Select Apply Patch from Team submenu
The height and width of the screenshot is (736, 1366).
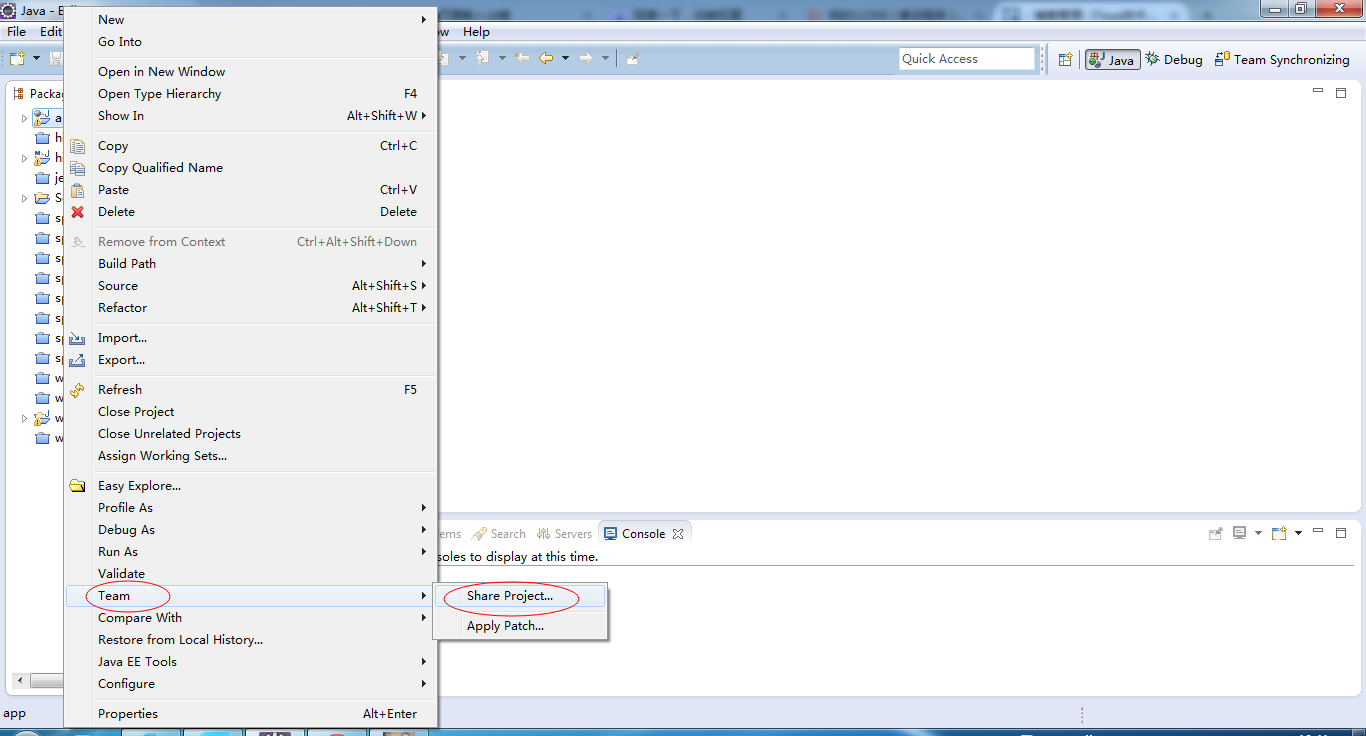pyautogui.click(x=505, y=626)
